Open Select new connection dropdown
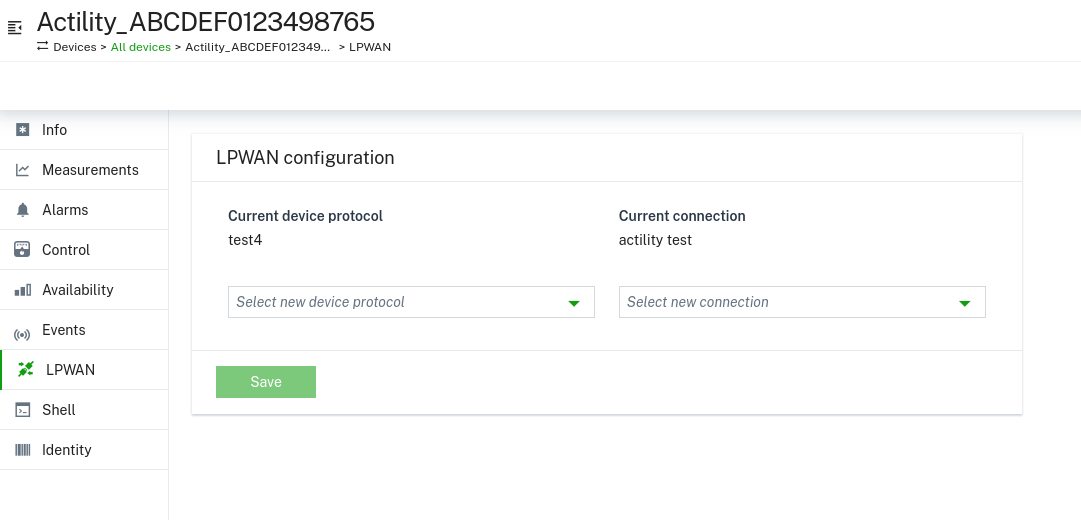Viewport: 1081px width, 520px height. point(802,302)
